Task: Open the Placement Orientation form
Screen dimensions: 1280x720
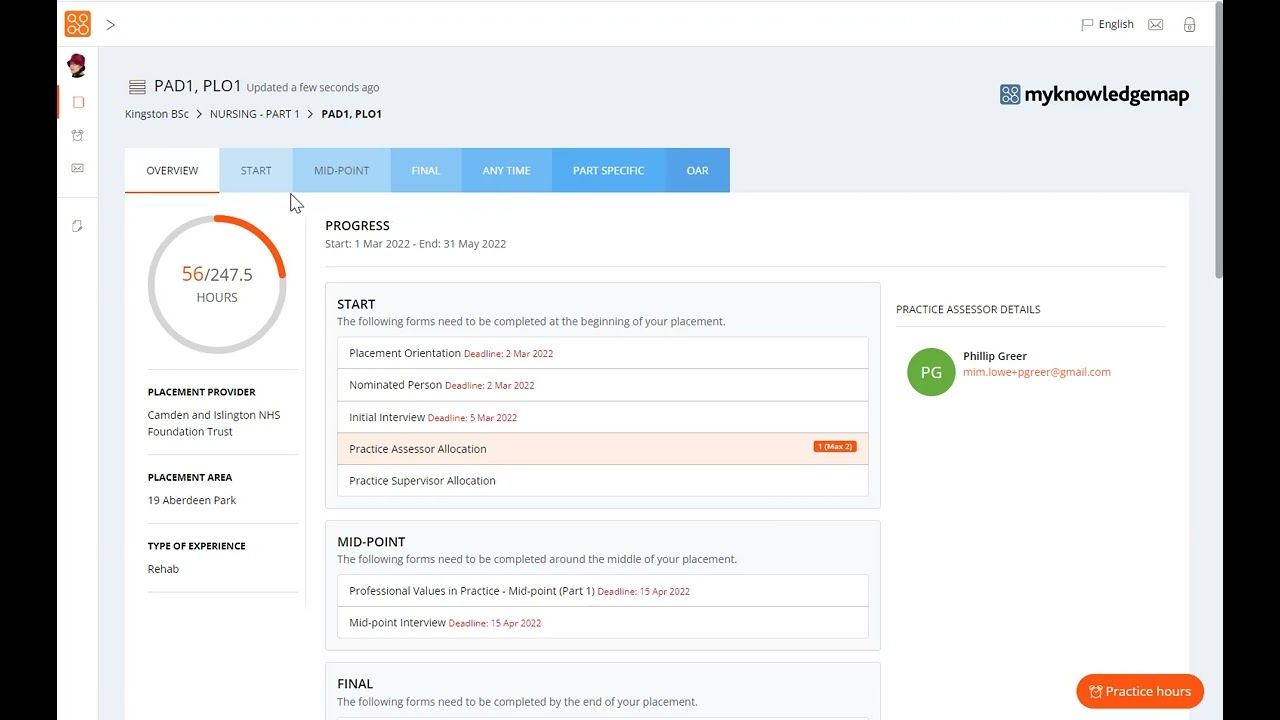Action: pyautogui.click(x=603, y=353)
